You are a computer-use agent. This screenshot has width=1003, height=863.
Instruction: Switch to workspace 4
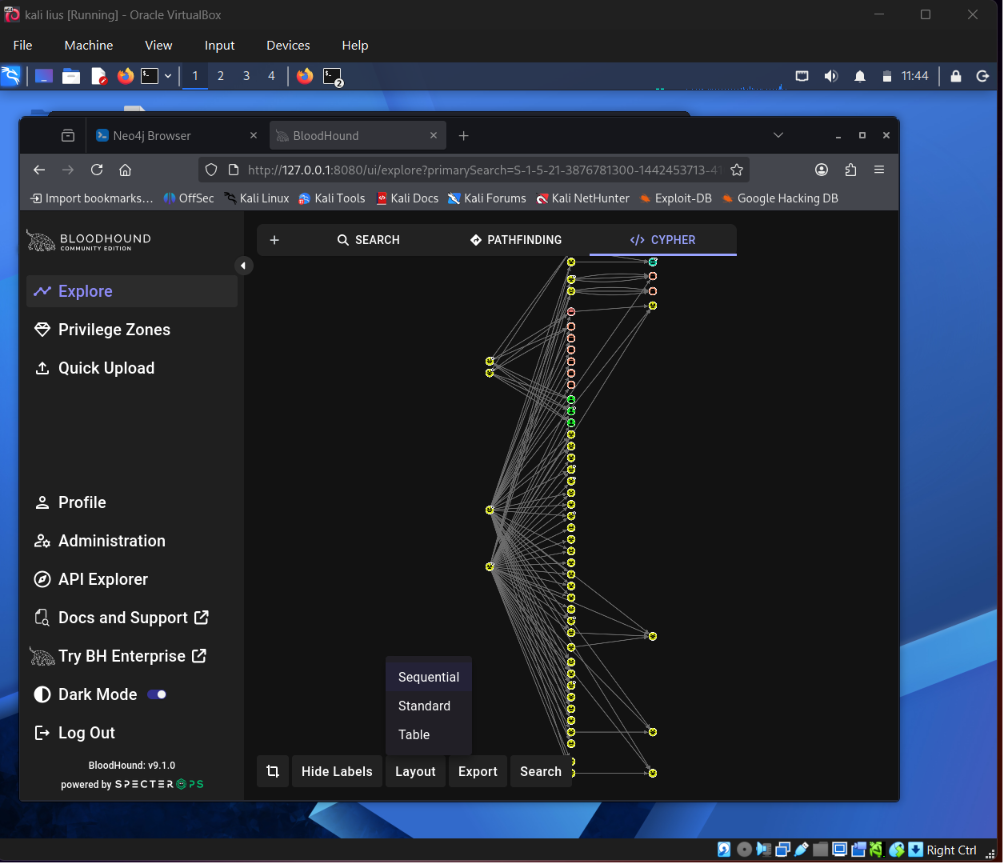(271, 76)
